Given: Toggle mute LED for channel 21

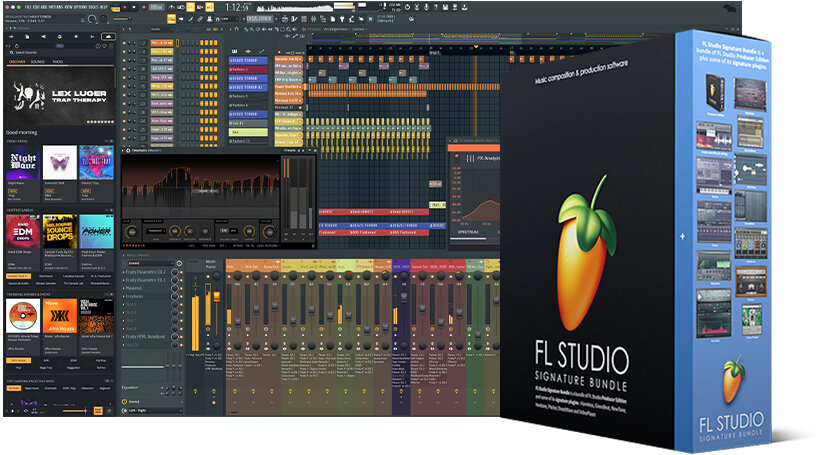Looking at the screenshot, I should pos(124,78).
